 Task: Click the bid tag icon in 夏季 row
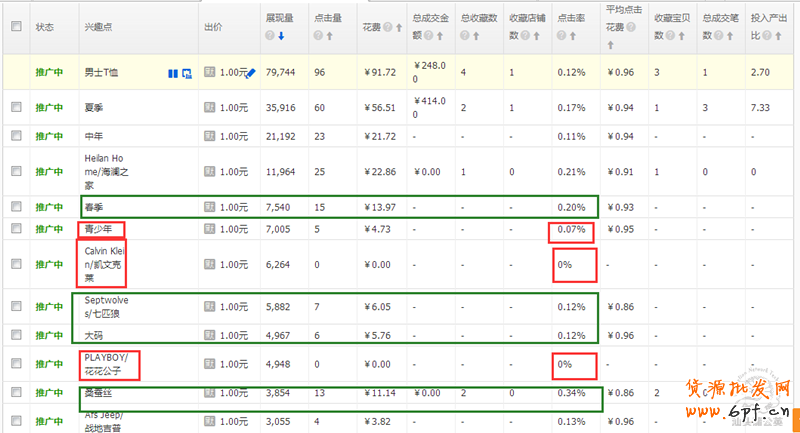tap(210, 107)
